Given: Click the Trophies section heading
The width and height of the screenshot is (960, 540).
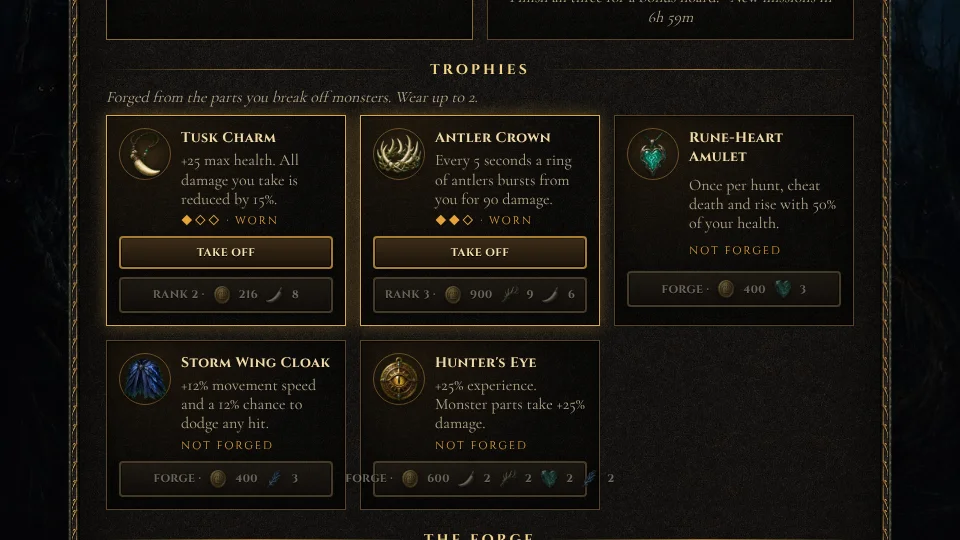Looking at the screenshot, I should (x=479, y=69).
